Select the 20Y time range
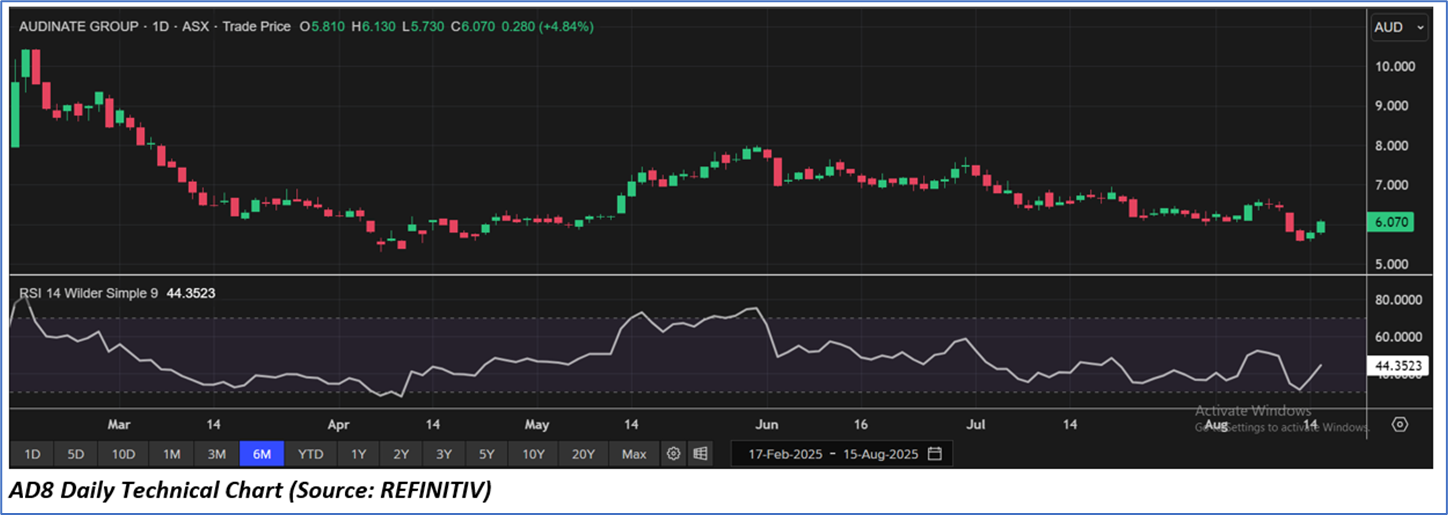1448x515 pixels. 583,454
